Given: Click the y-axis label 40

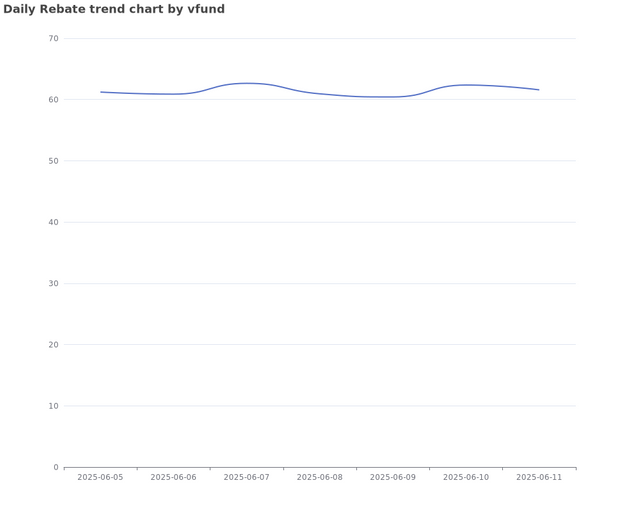Looking at the screenshot, I should pos(53,222).
